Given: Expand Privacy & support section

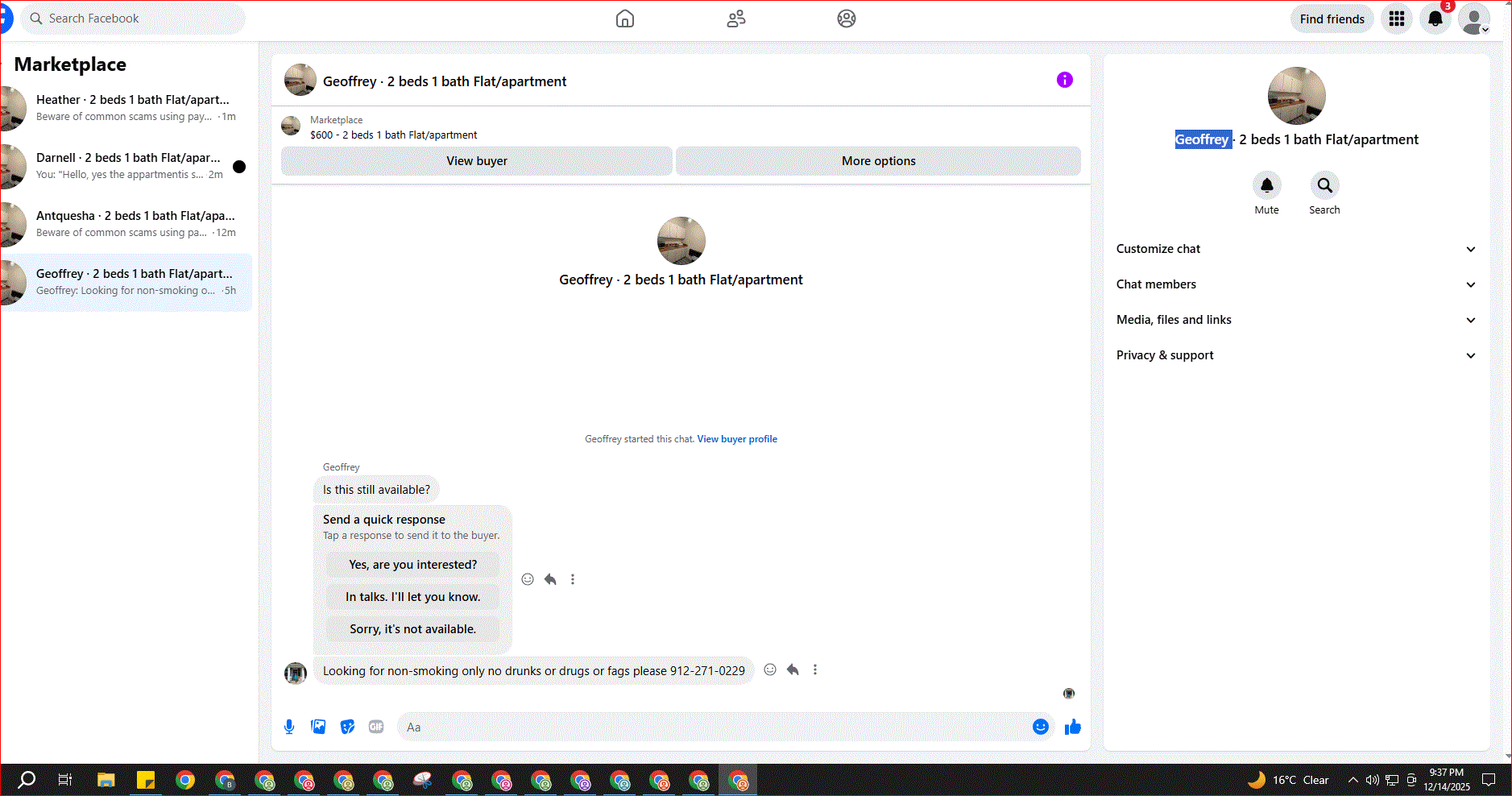Looking at the screenshot, I should (x=1296, y=355).
